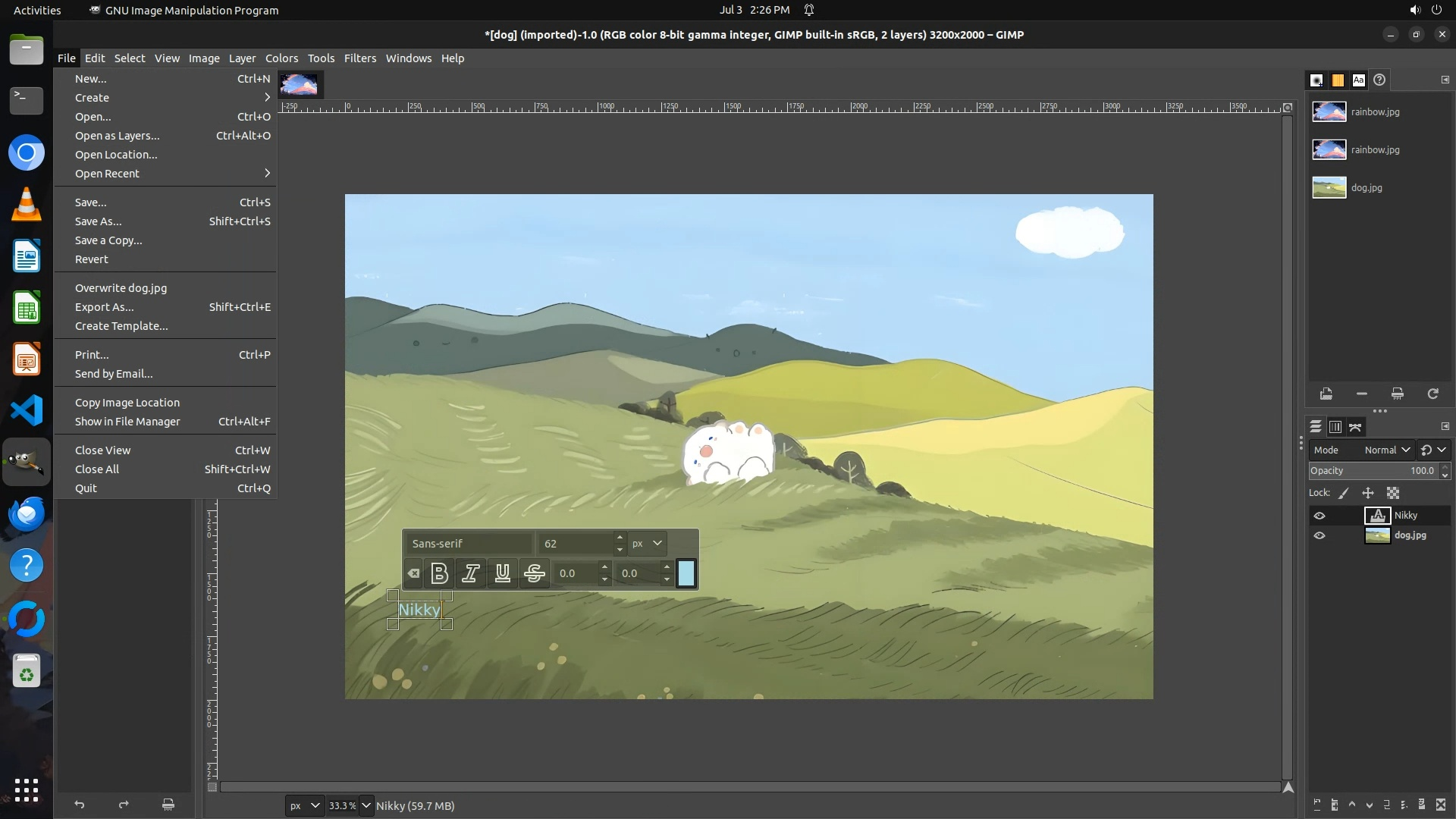Hide the Nikky text layer
The height and width of the screenshot is (819, 1456).
[x=1319, y=516]
